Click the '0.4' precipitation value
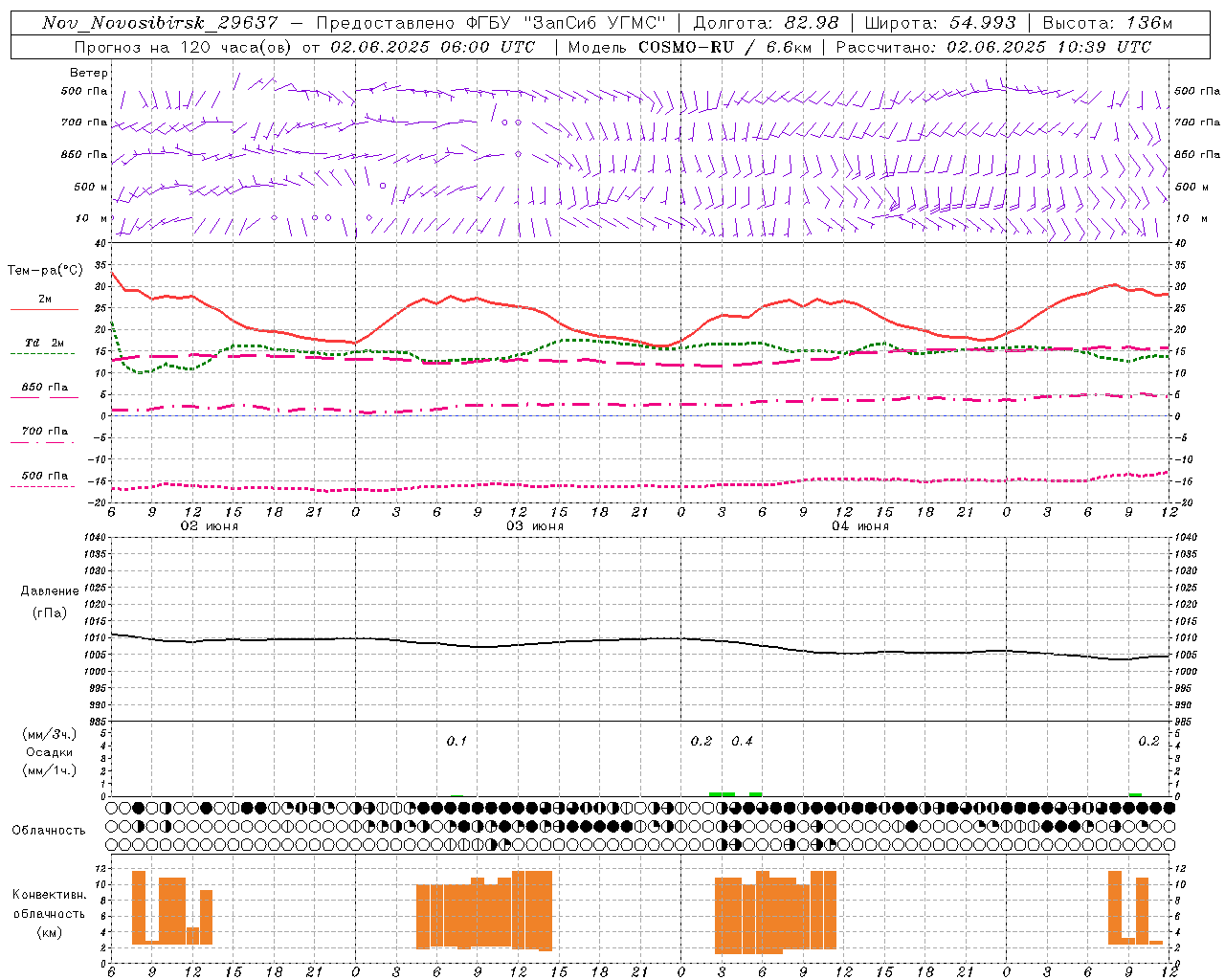This screenshot has width=1225, height=980. click(742, 742)
